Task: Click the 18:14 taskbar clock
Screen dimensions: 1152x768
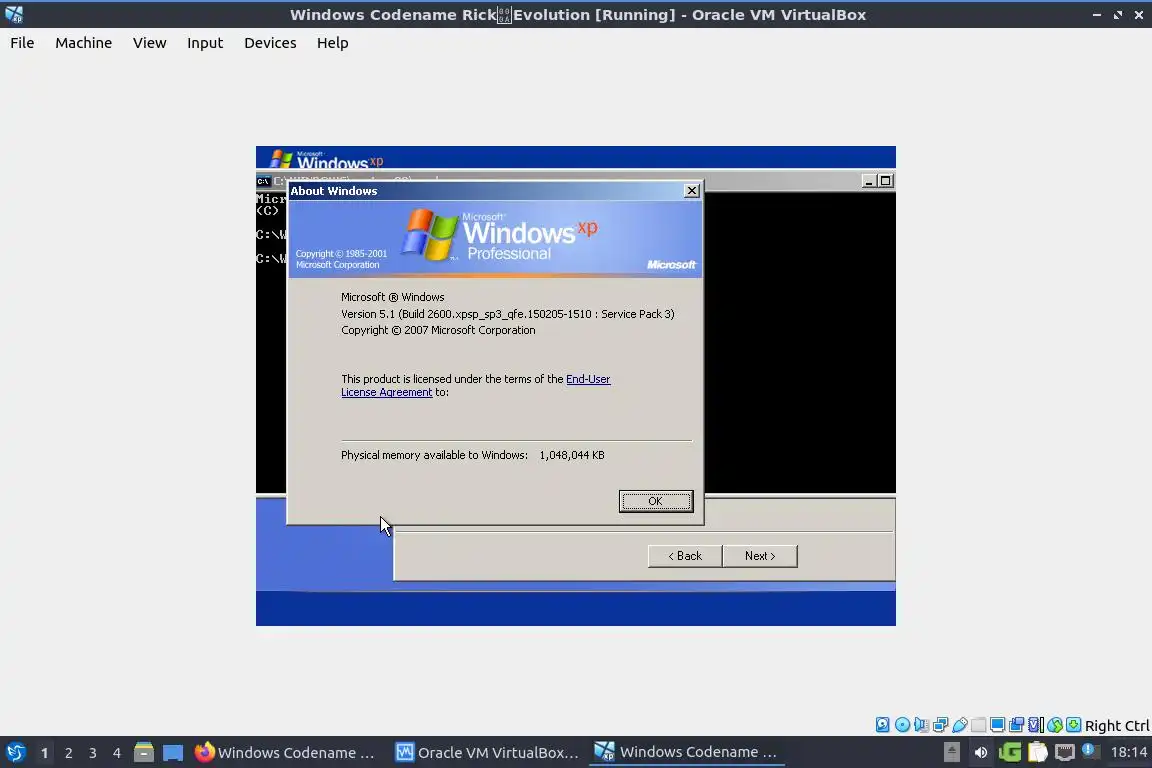Action: click(x=1128, y=752)
